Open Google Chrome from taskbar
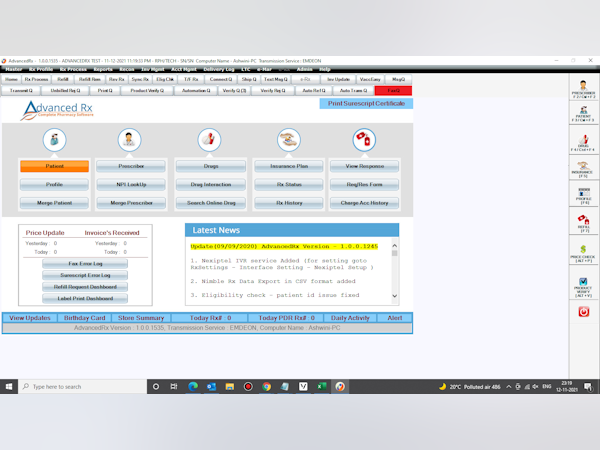 click(266, 386)
